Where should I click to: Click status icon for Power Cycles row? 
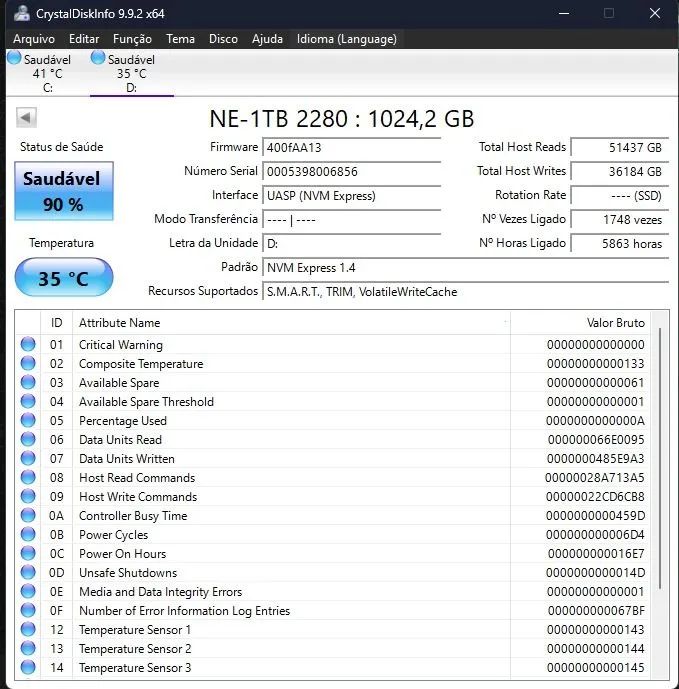28,534
